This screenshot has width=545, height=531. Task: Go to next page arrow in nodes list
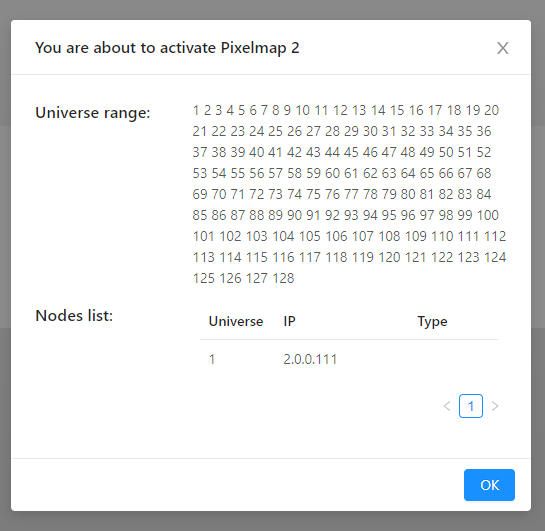pos(495,406)
